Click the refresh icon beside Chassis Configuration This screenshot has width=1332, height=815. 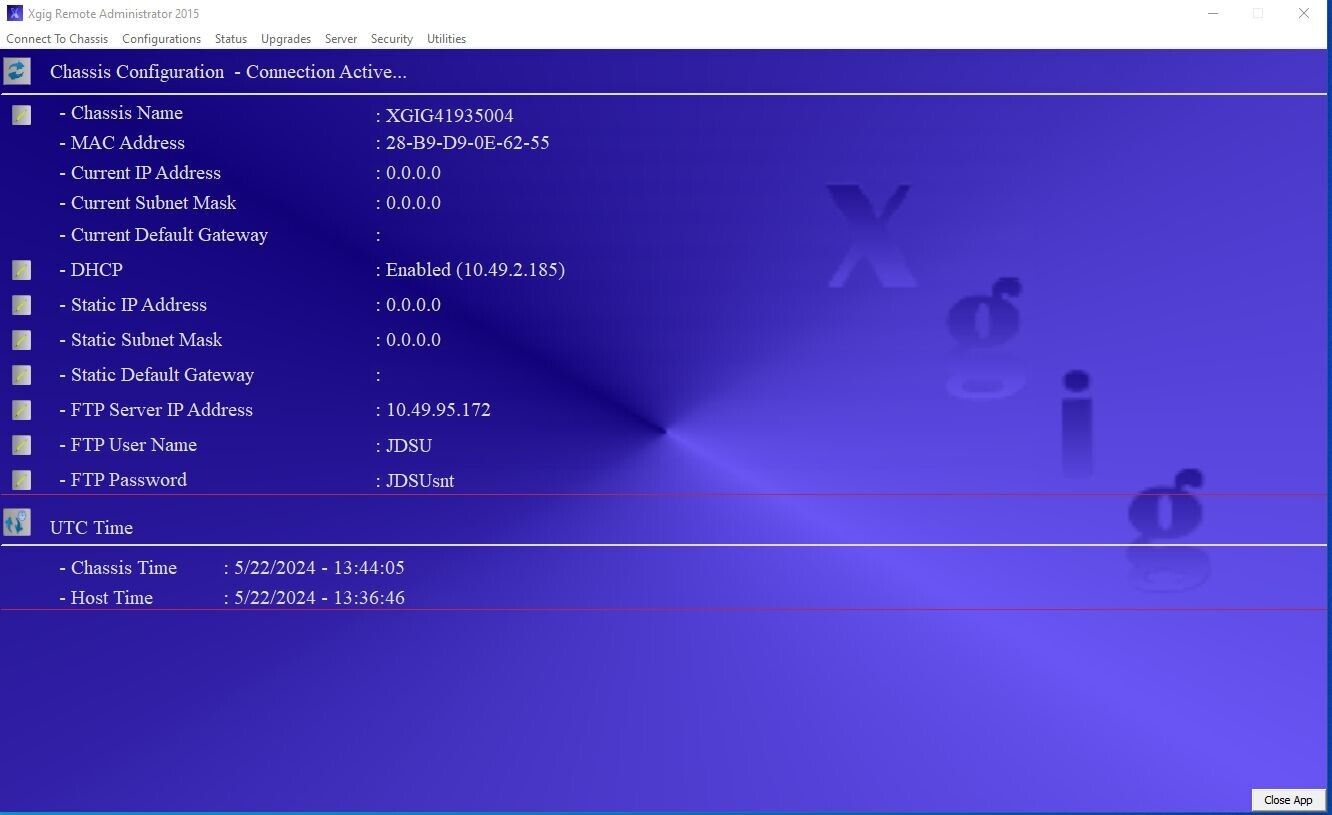(17, 71)
